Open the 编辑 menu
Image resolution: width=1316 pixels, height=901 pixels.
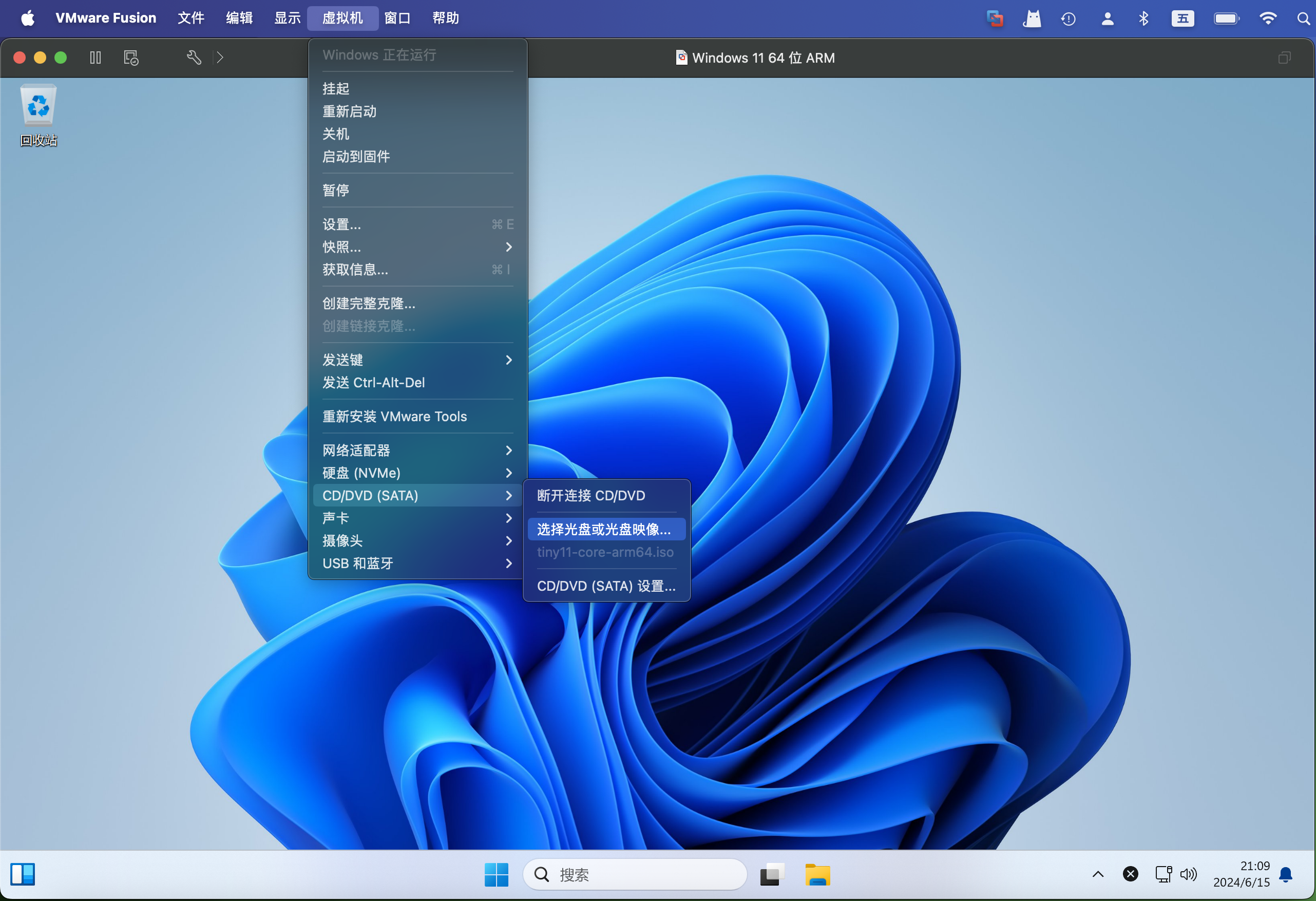pyautogui.click(x=239, y=18)
